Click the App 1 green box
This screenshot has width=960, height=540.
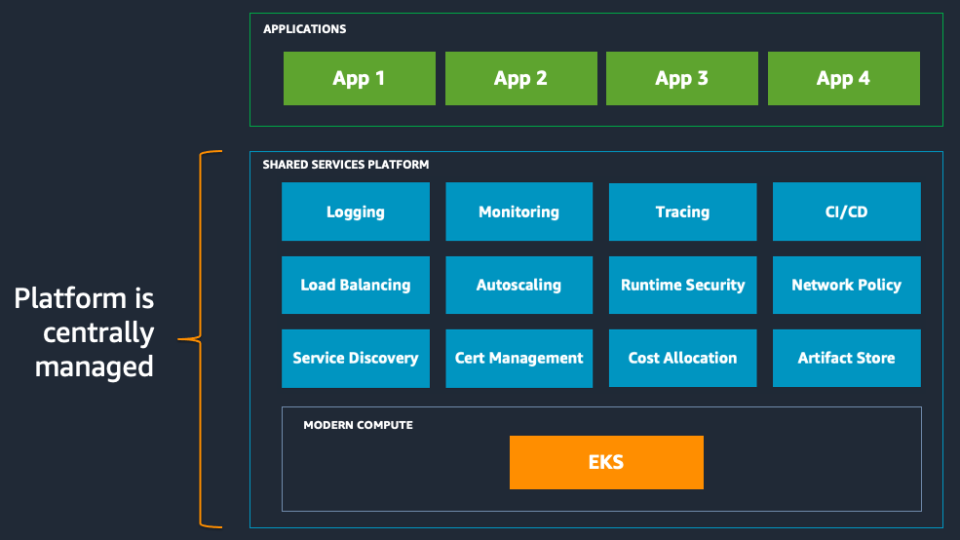(359, 78)
